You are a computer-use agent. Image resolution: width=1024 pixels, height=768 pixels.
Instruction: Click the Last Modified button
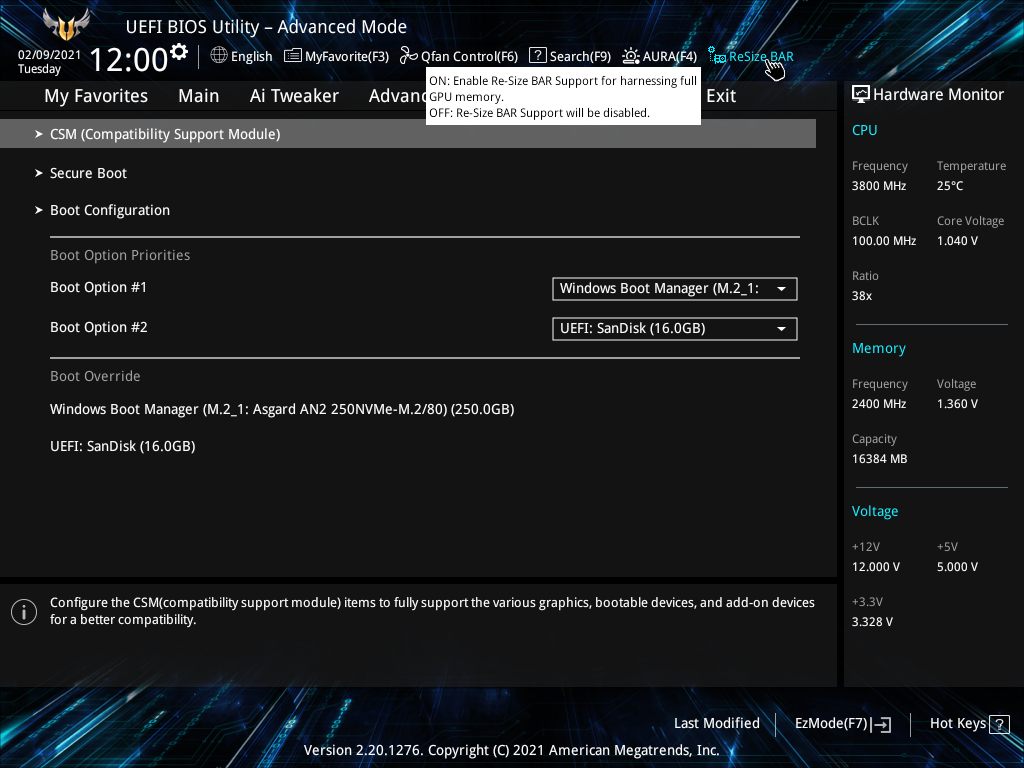(716, 724)
